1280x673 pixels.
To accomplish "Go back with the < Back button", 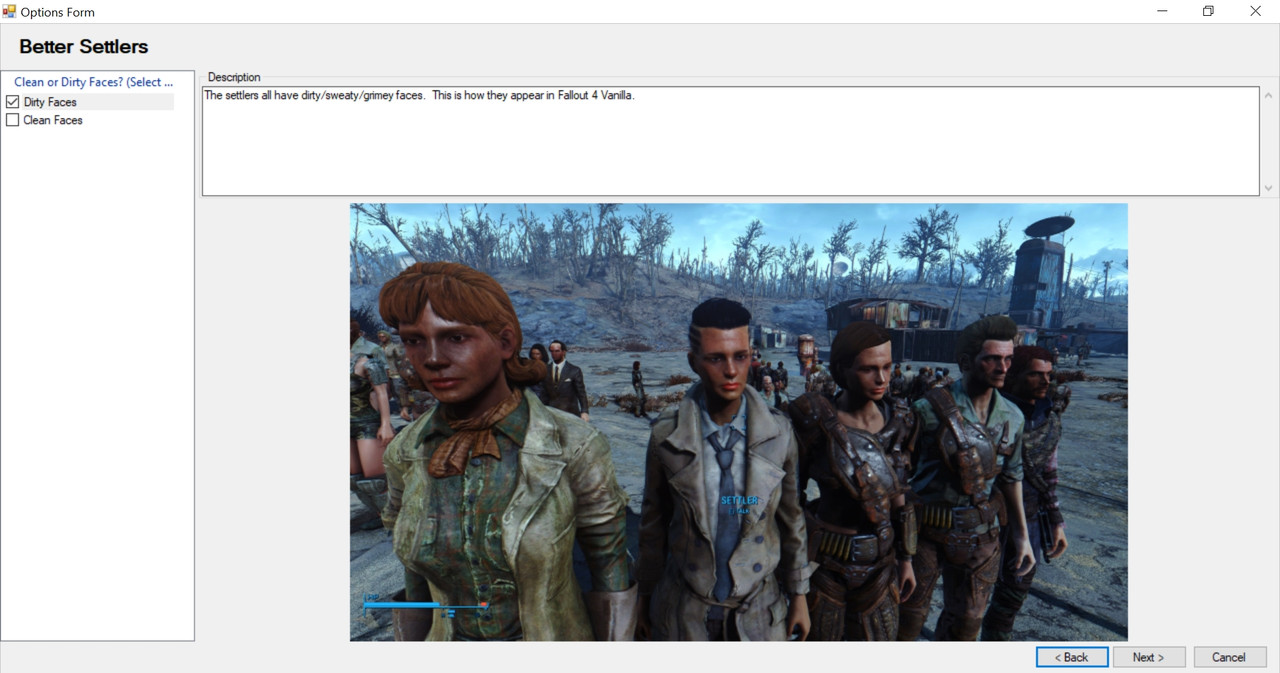I will tap(1072, 657).
